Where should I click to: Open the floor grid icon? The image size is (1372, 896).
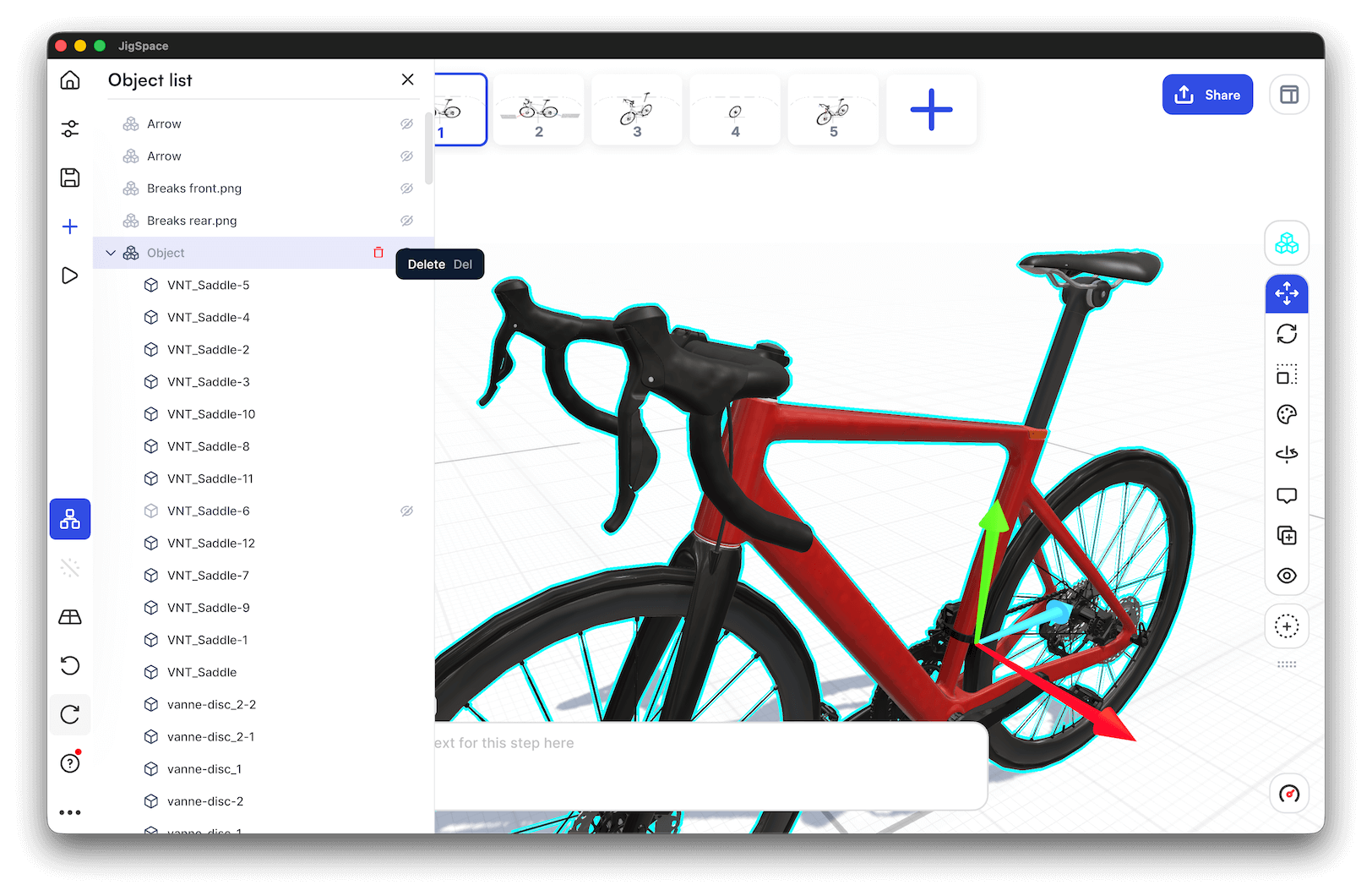tap(70, 617)
